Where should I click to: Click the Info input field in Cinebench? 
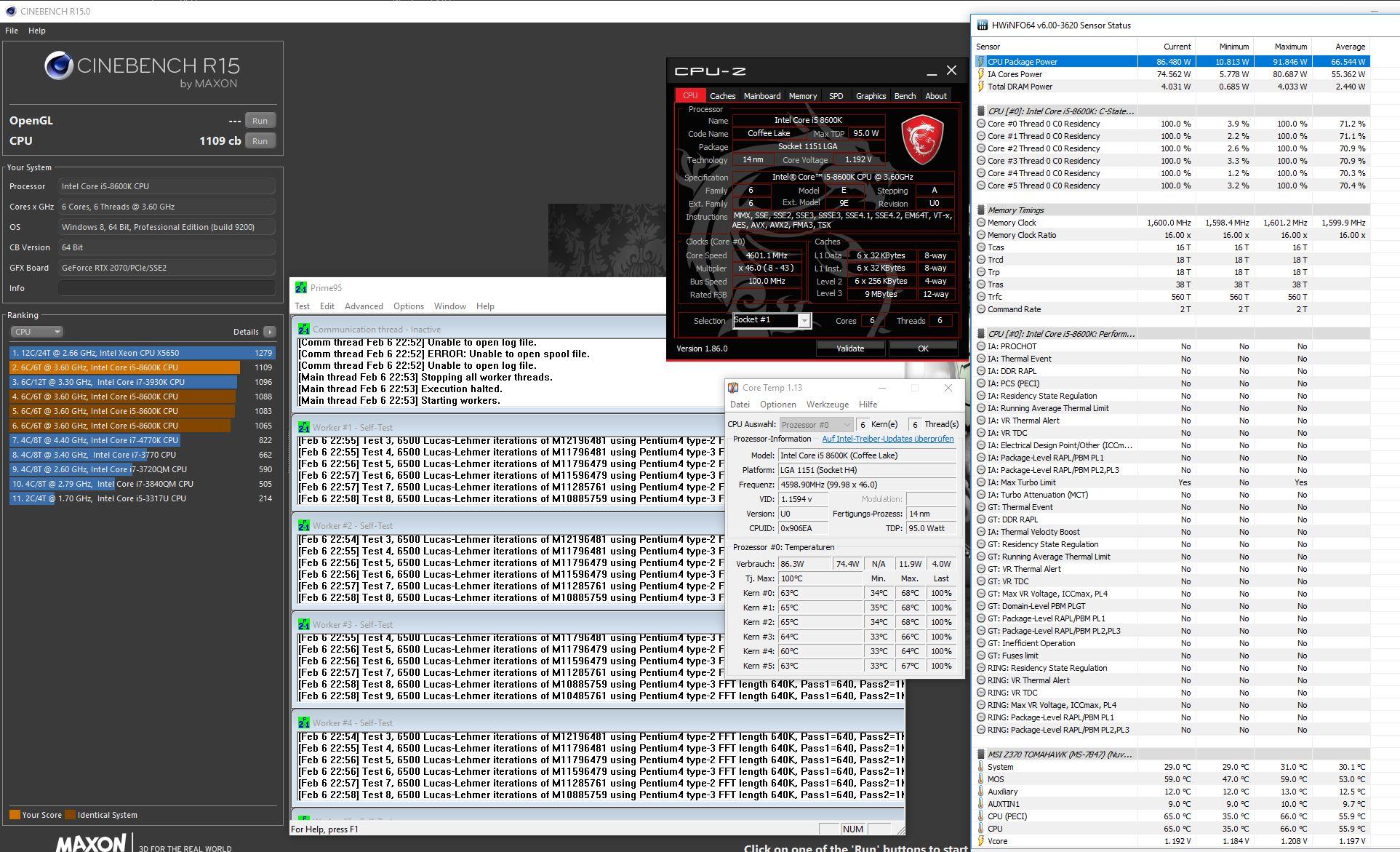(x=167, y=288)
